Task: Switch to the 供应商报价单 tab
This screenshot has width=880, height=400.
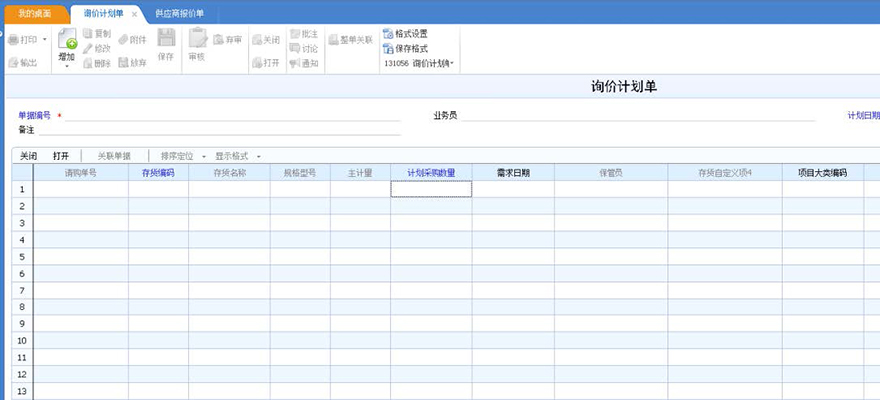Action: click(180, 13)
